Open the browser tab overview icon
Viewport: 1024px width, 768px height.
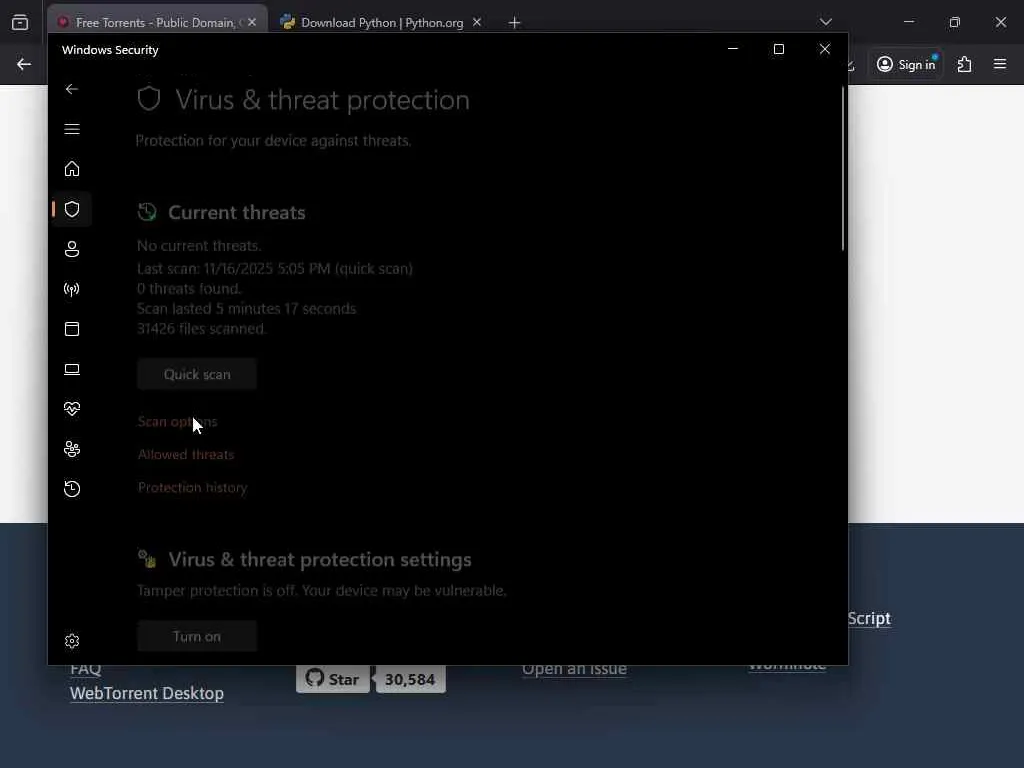tap(20, 23)
